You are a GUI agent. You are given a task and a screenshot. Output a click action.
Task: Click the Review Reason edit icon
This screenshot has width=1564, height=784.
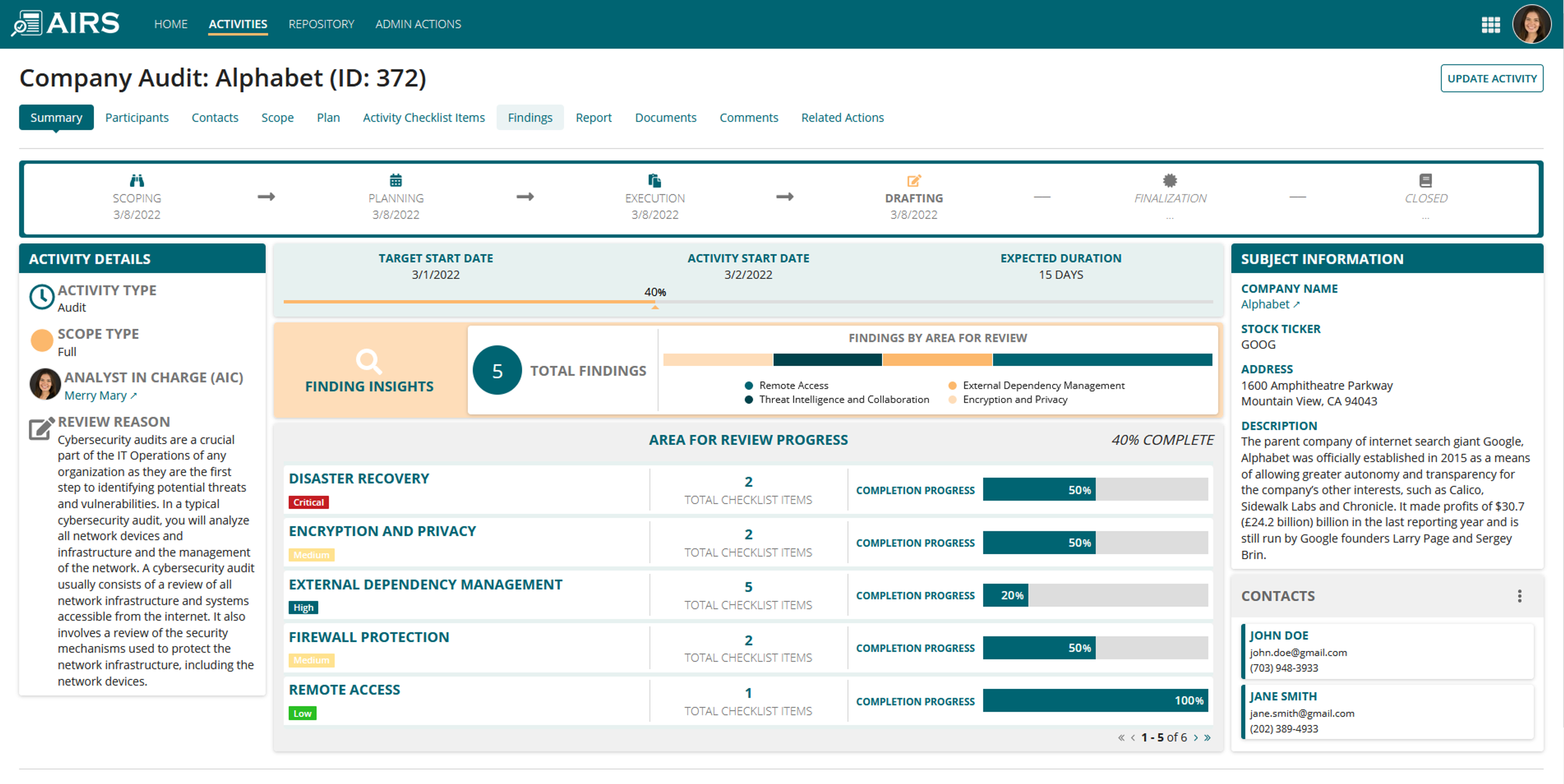point(42,428)
